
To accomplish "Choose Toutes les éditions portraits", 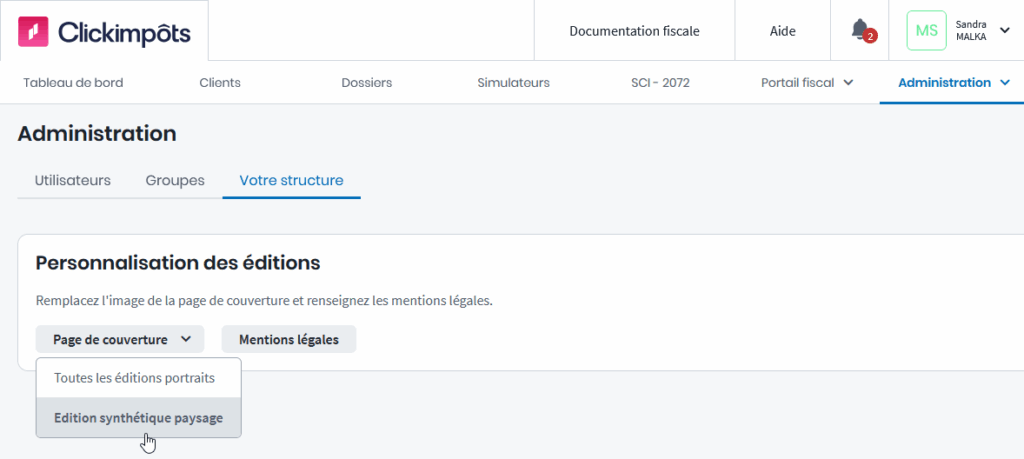I will tap(134, 379).
